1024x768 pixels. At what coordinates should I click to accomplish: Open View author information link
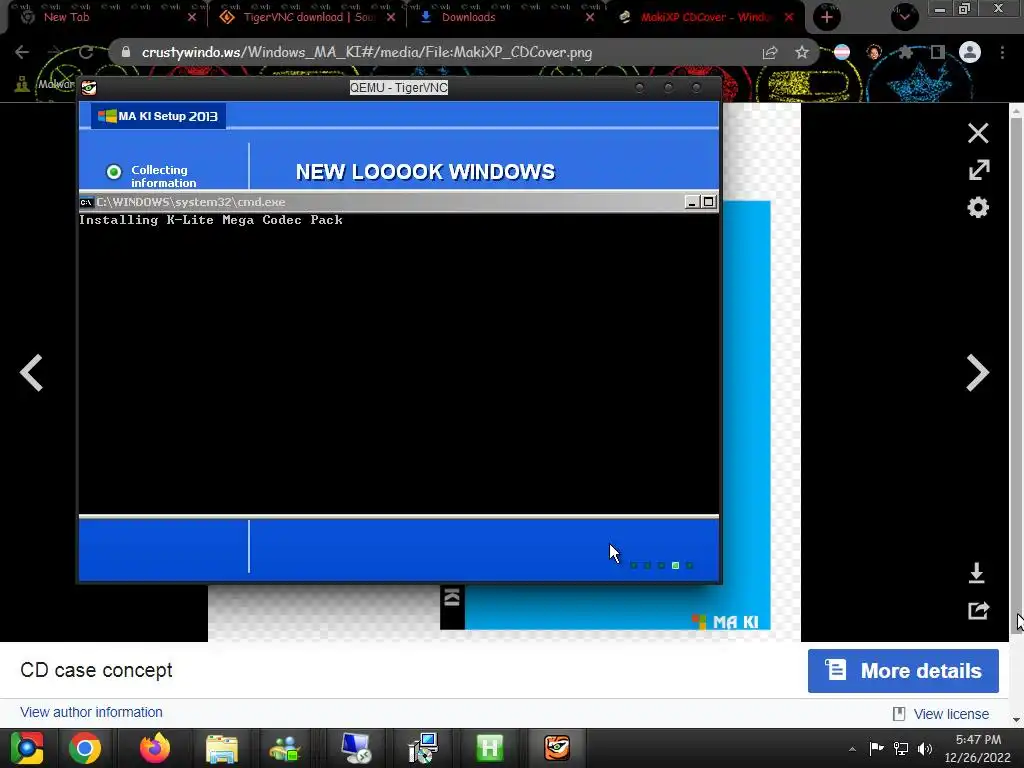tap(91, 712)
